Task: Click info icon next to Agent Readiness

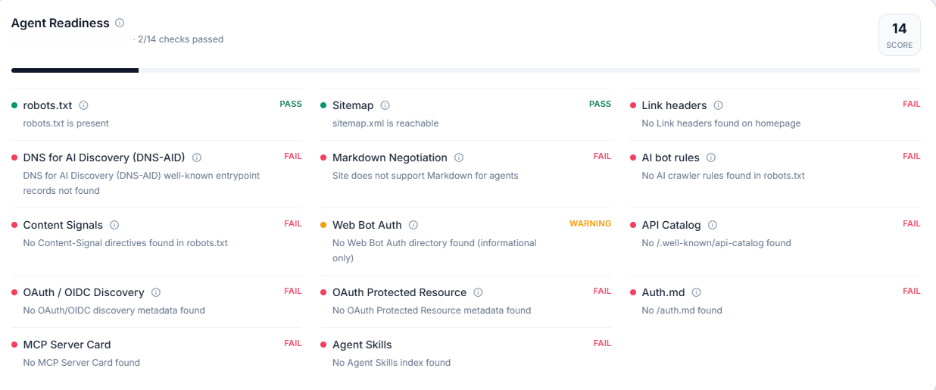Action: pos(119,23)
